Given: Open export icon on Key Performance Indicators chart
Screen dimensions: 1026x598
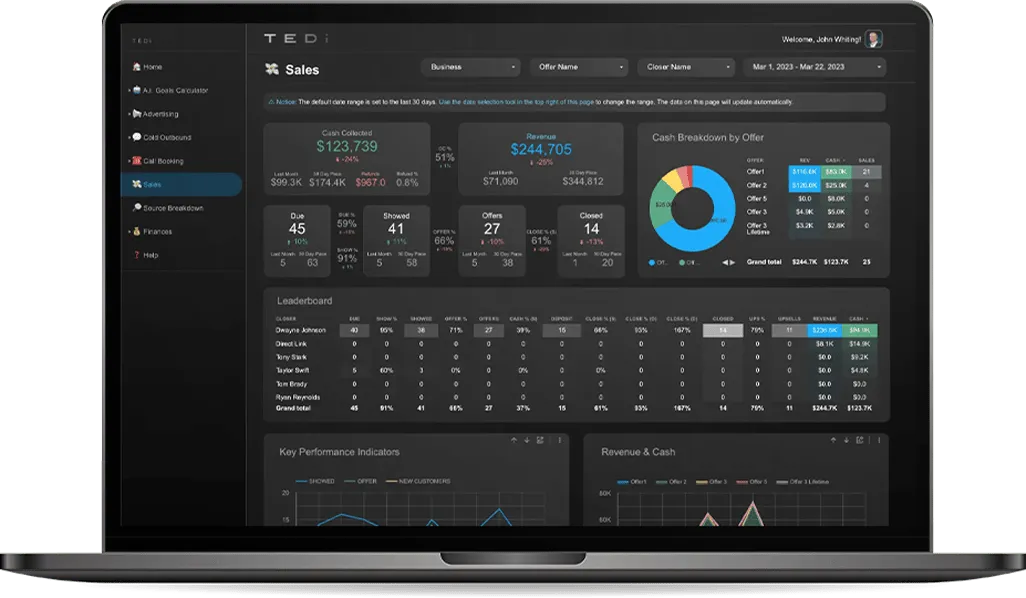Looking at the screenshot, I should 540,440.
